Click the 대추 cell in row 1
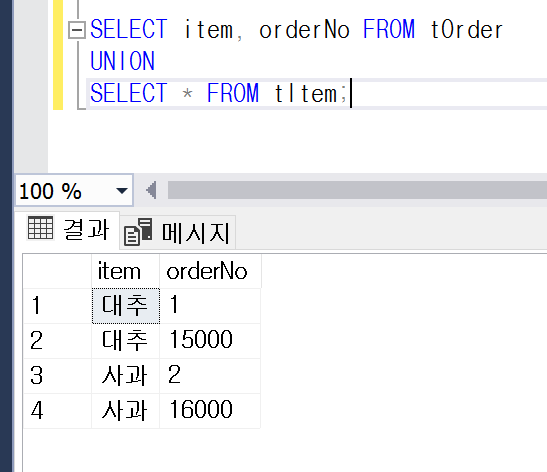The height and width of the screenshot is (472, 547). [x=126, y=306]
